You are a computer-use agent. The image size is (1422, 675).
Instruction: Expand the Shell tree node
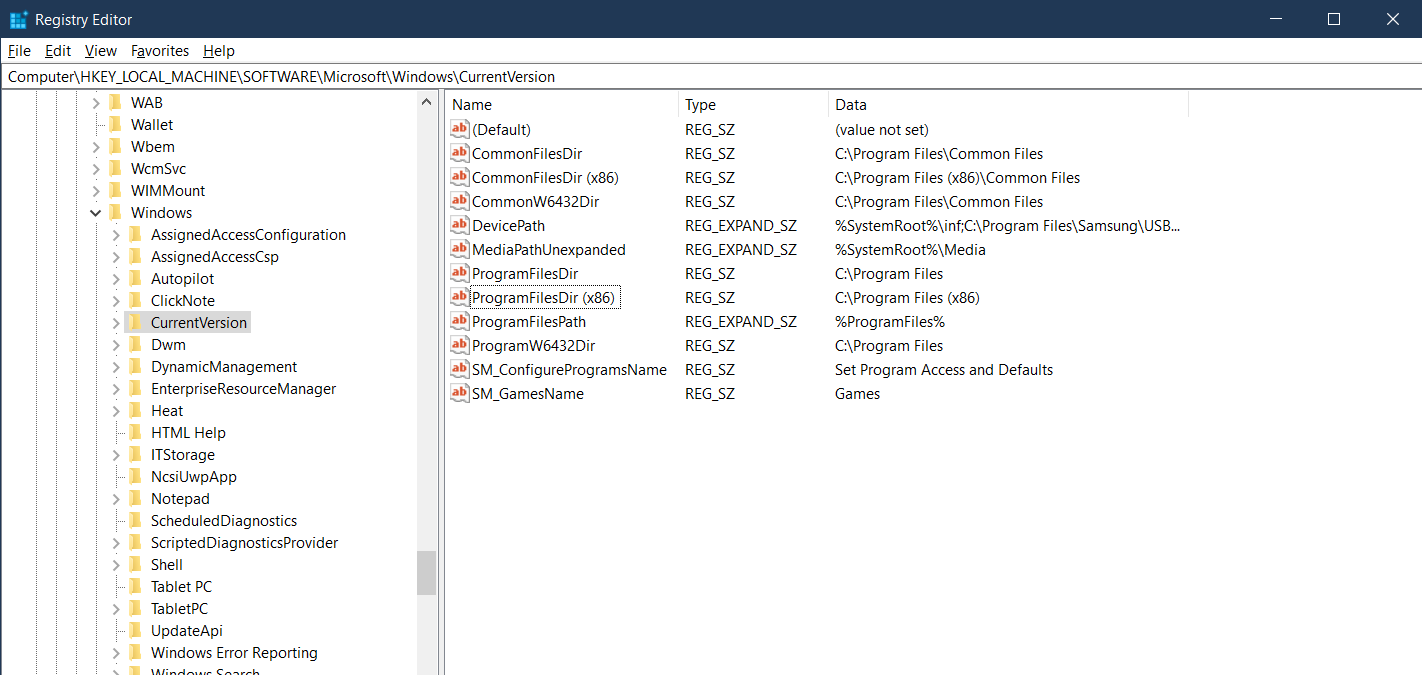116,564
